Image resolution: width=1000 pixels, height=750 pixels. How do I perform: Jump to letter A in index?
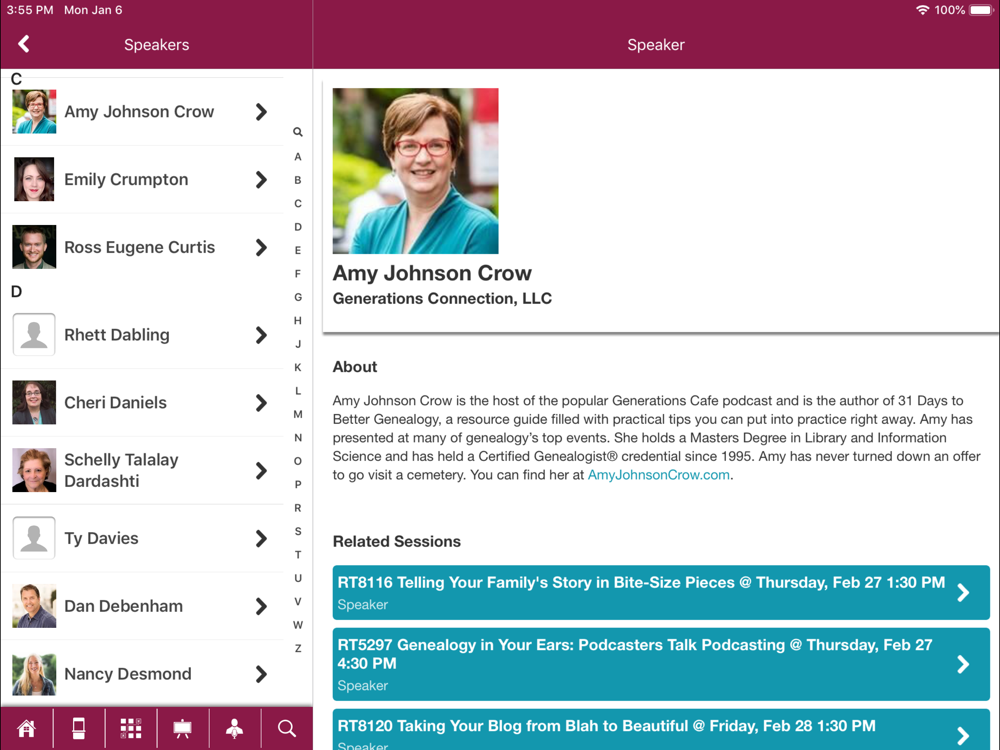click(x=298, y=157)
